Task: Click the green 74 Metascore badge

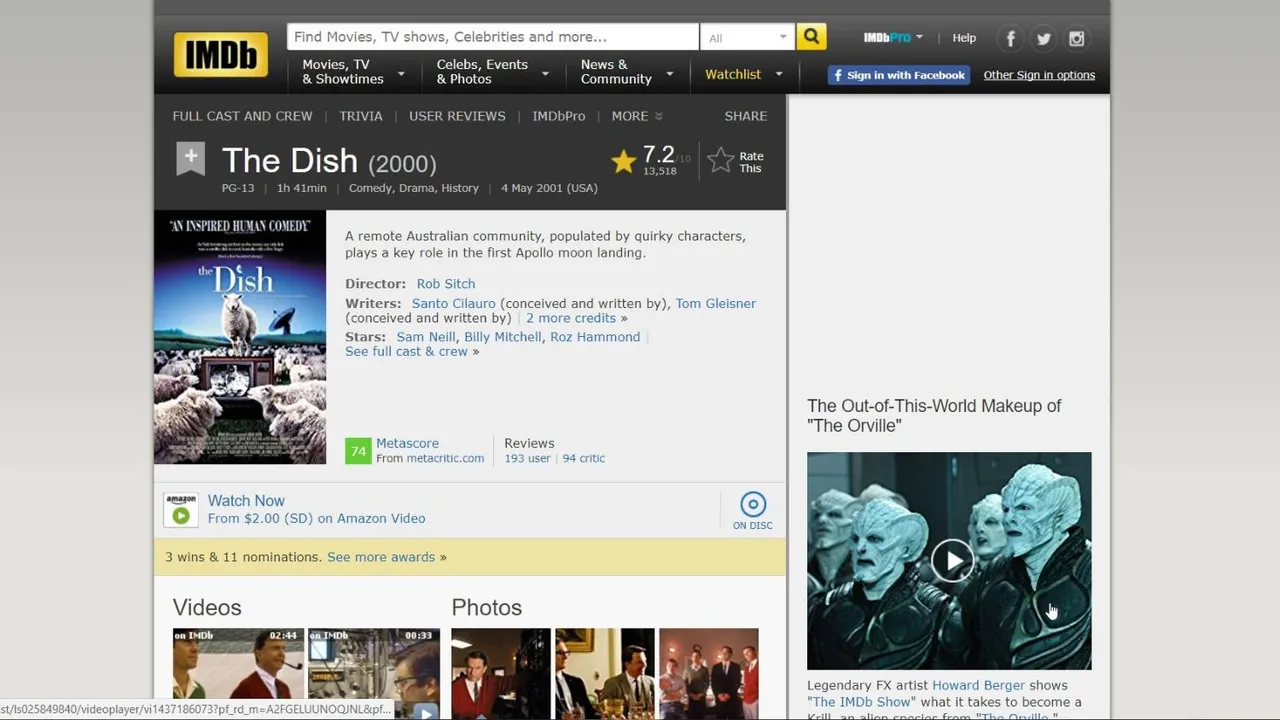Action: point(358,451)
